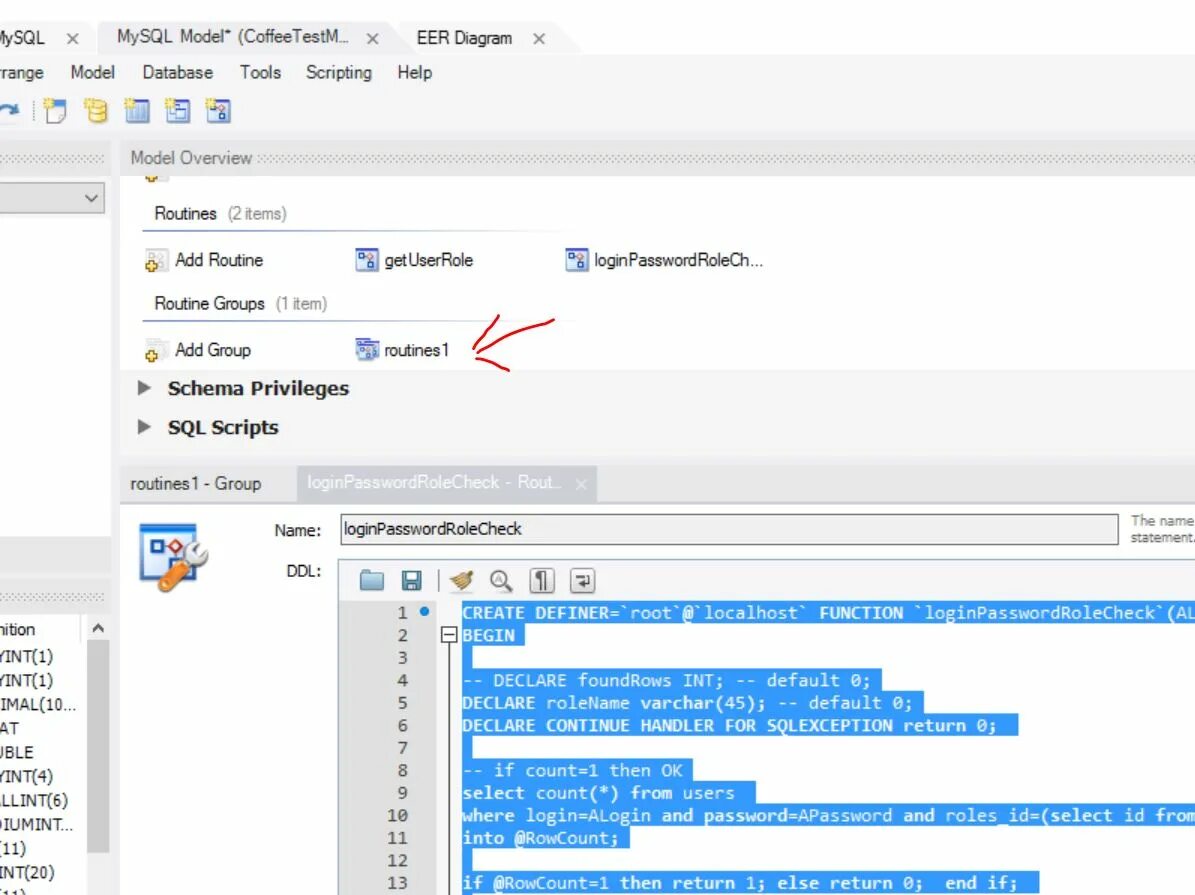The height and width of the screenshot is (895, 1195).
Task: Open the Scripting menu
Action: pos(339,72)
